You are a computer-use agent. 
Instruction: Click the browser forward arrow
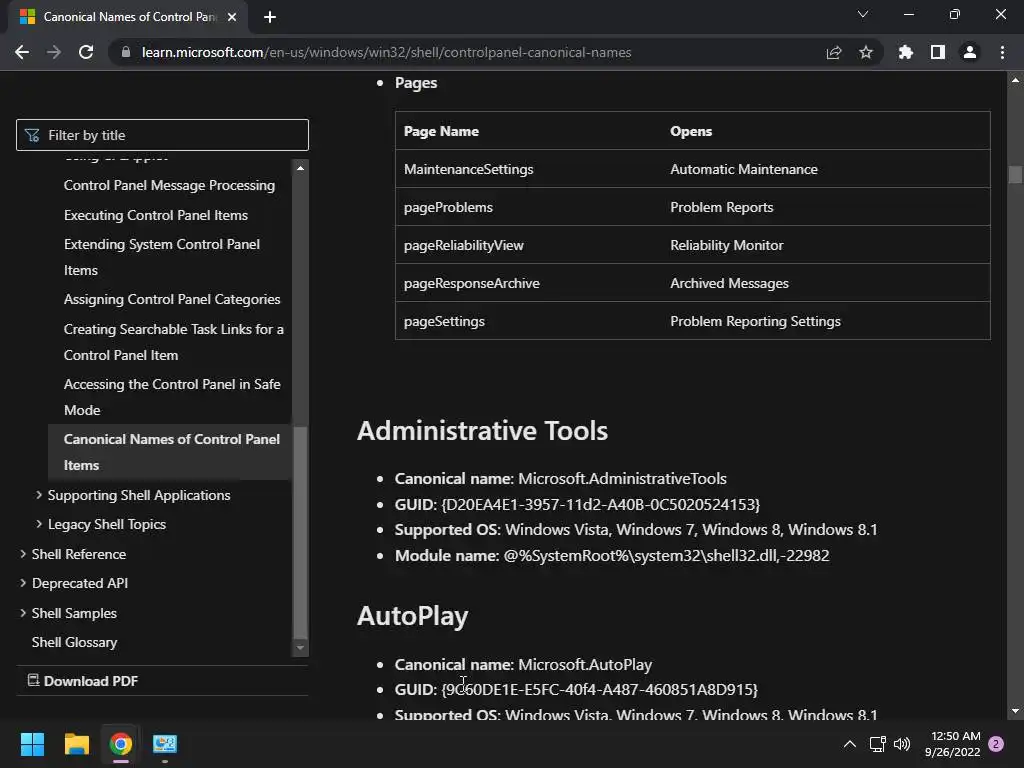point(54,52)
